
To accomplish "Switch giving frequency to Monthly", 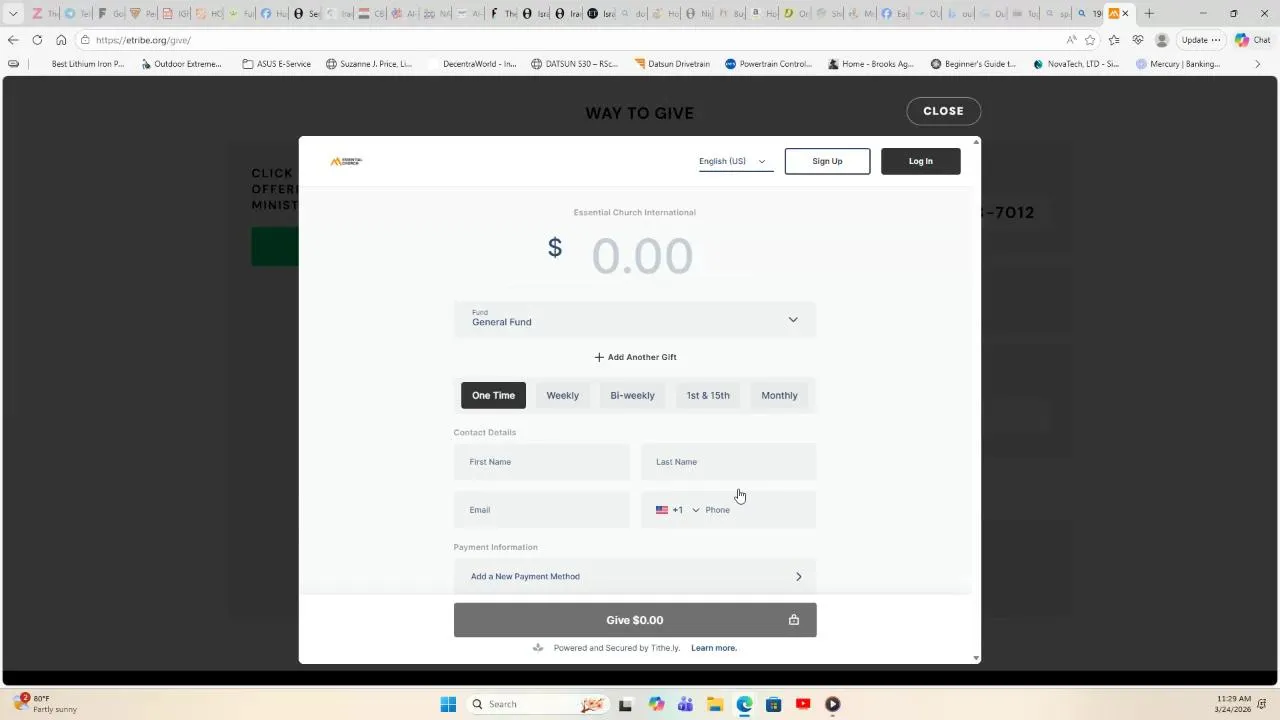I will pyautogui.click(x=779, y=395).
